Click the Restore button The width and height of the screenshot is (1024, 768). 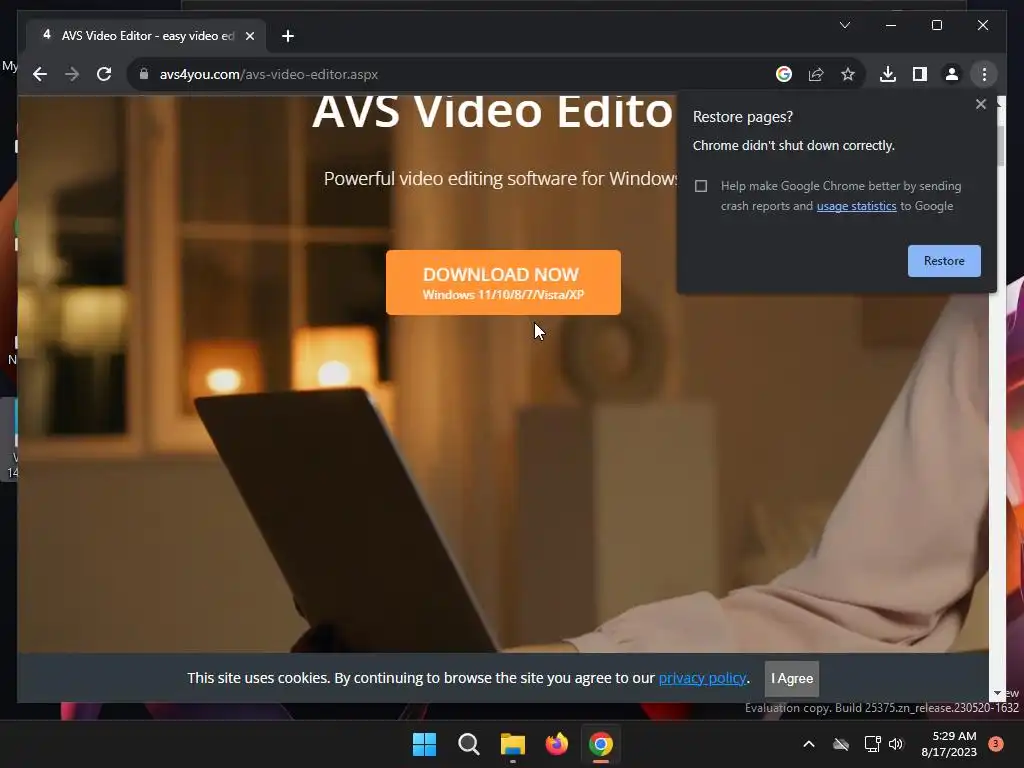(944, 261)
